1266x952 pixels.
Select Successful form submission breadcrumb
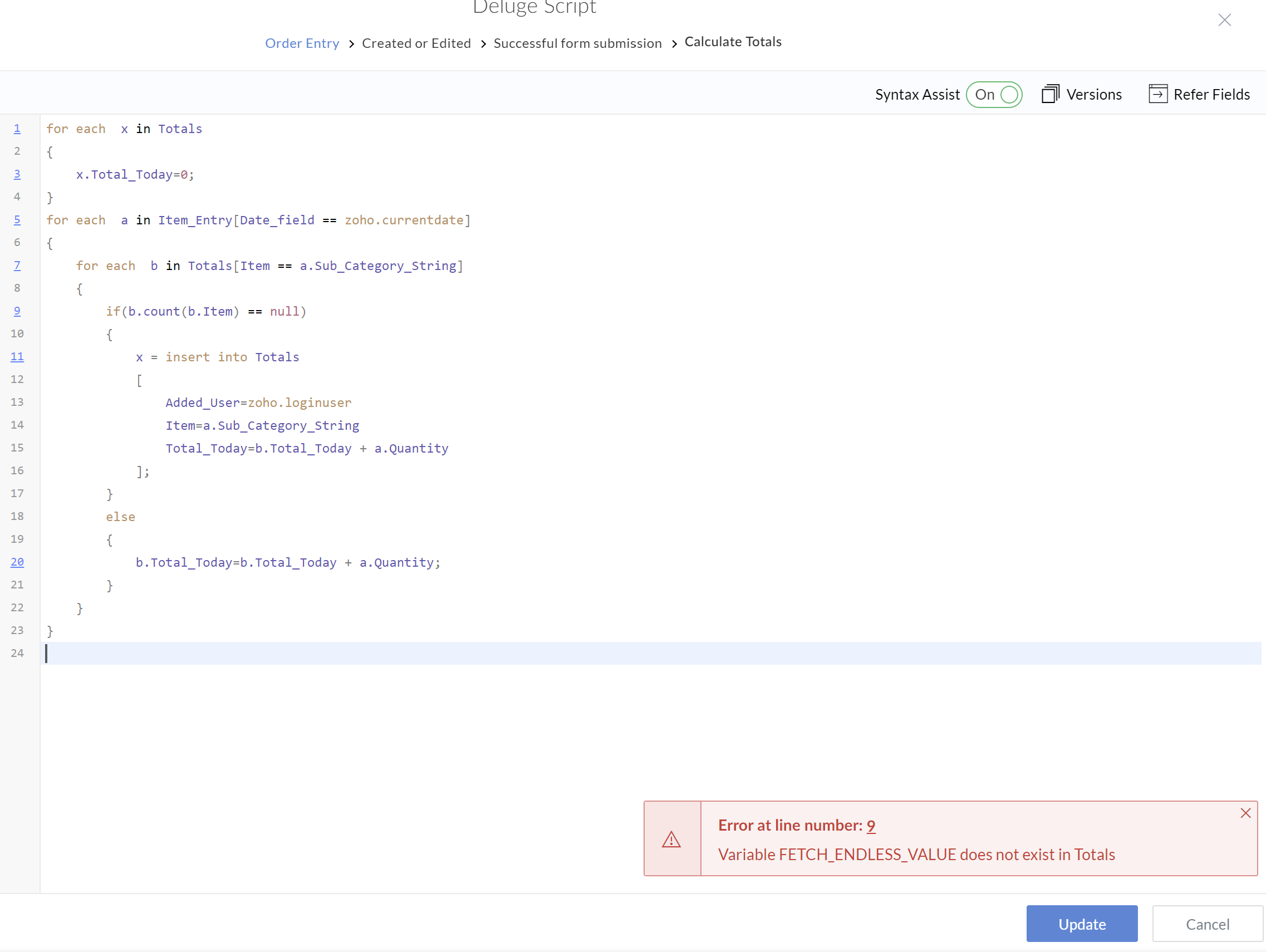click(x=577, y=43)
